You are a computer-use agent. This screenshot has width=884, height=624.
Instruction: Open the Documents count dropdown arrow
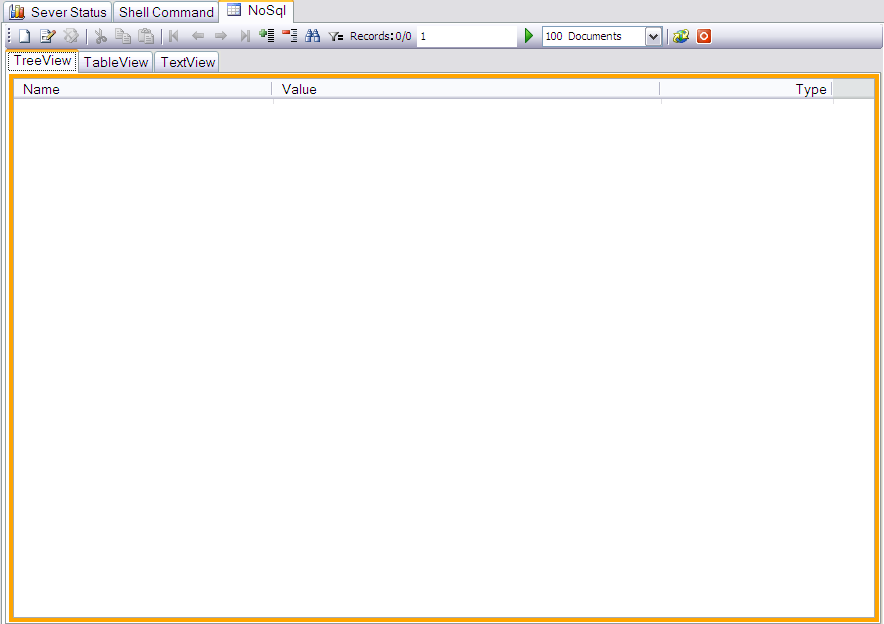[x=653, y=37]
